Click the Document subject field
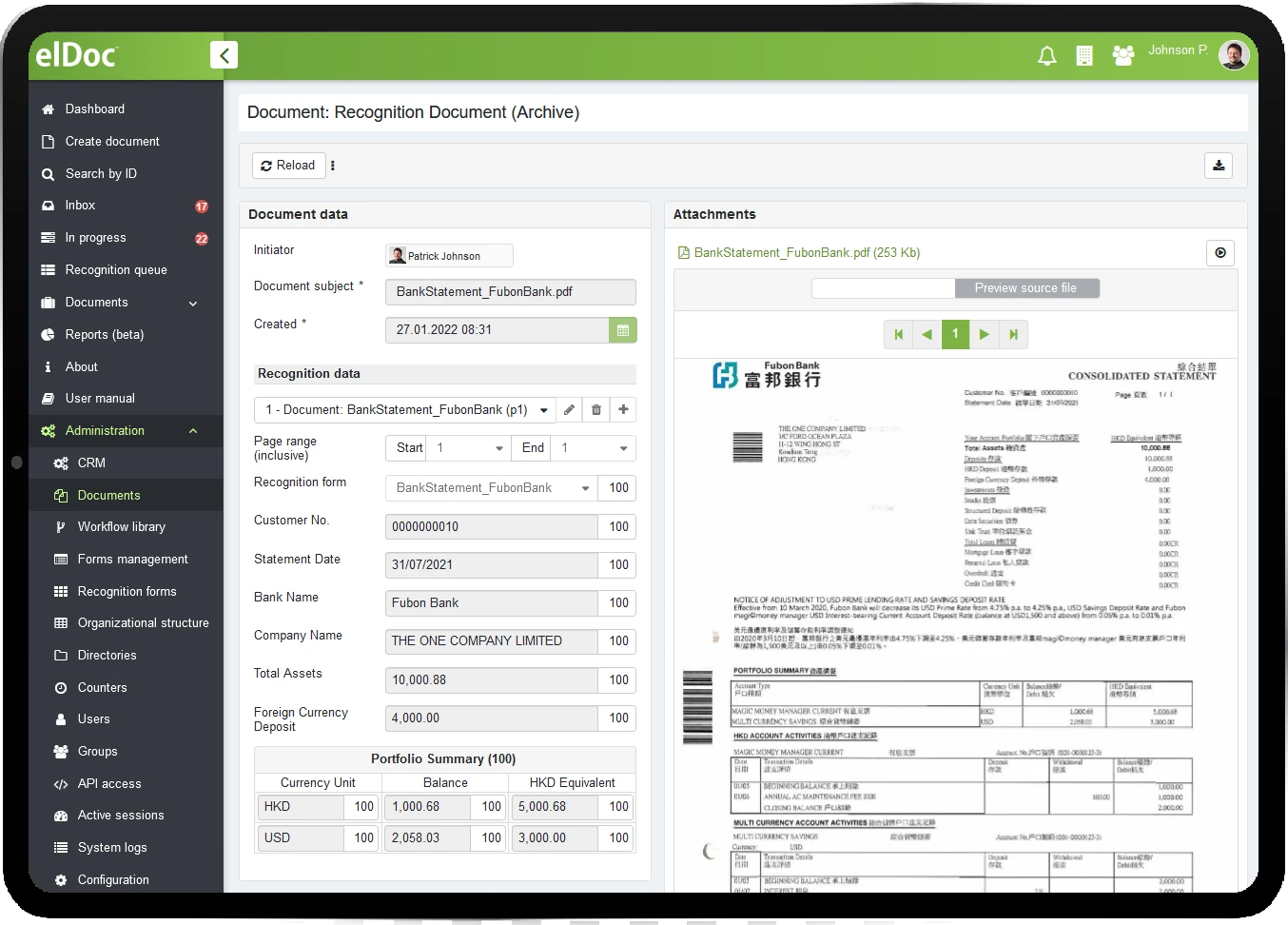 pos(510,292)
